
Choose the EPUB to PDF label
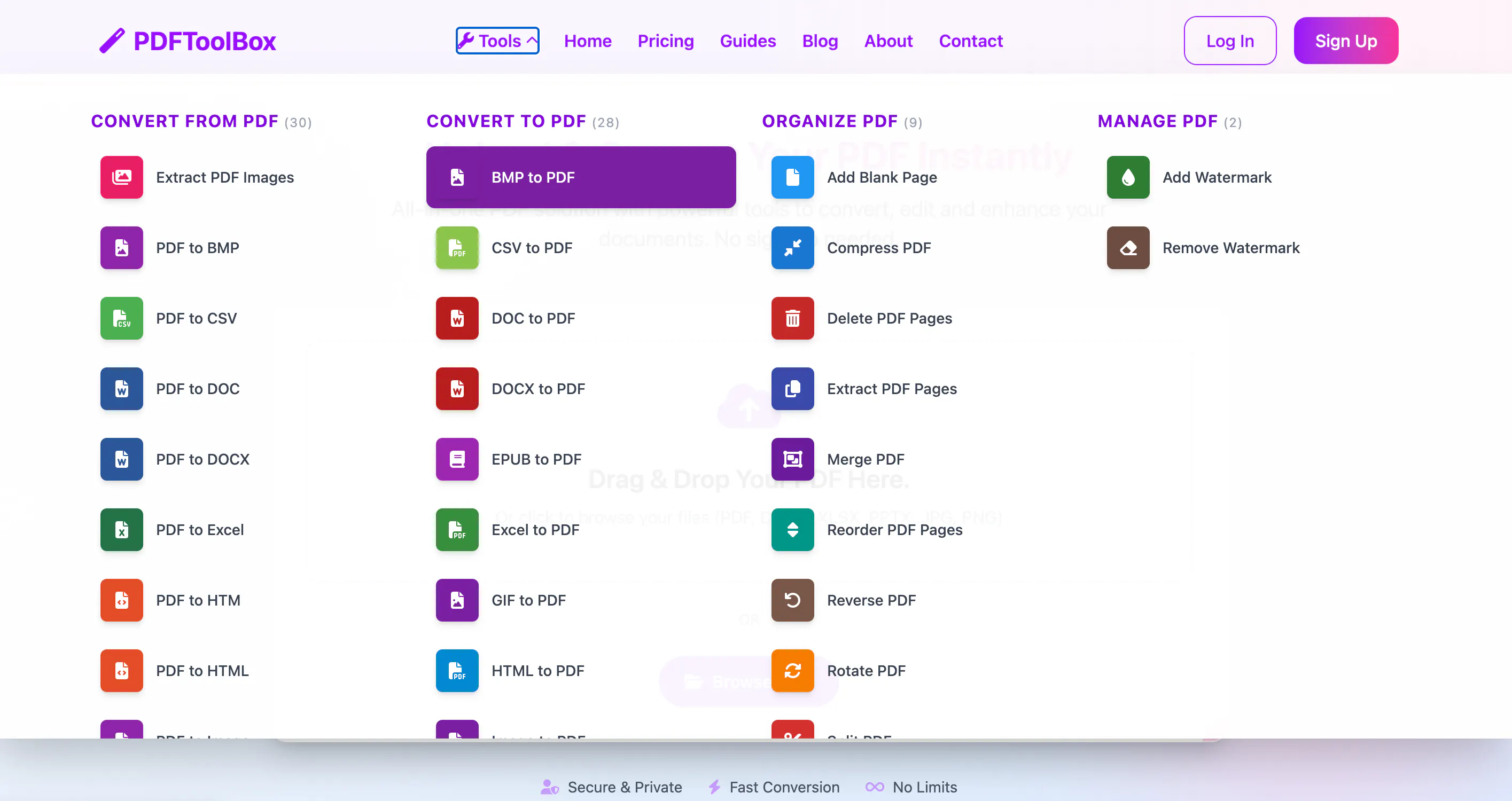coord(536,459)
